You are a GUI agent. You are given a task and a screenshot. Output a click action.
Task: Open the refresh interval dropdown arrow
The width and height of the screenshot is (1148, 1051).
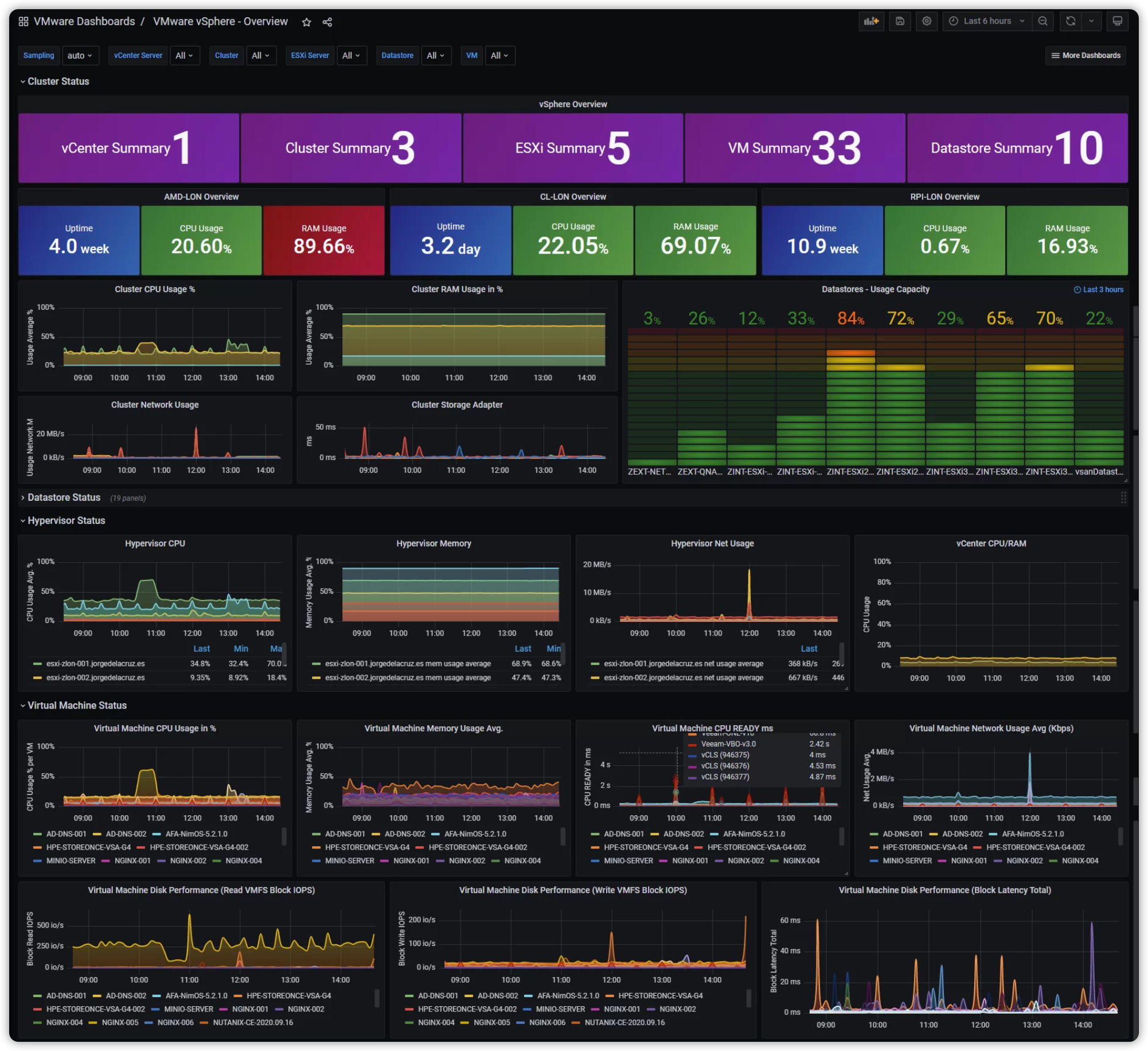1092,21
